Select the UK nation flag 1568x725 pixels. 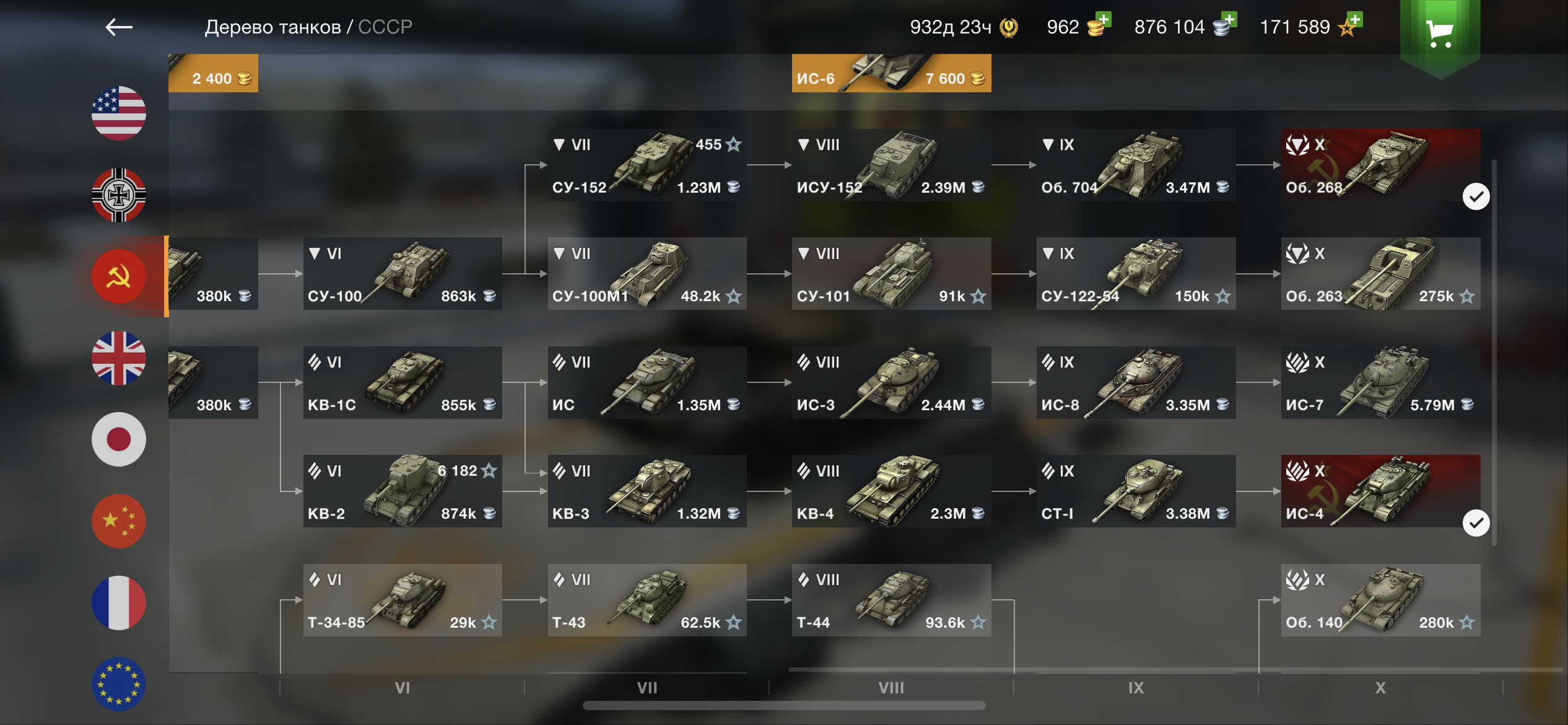tap(119, 358)
